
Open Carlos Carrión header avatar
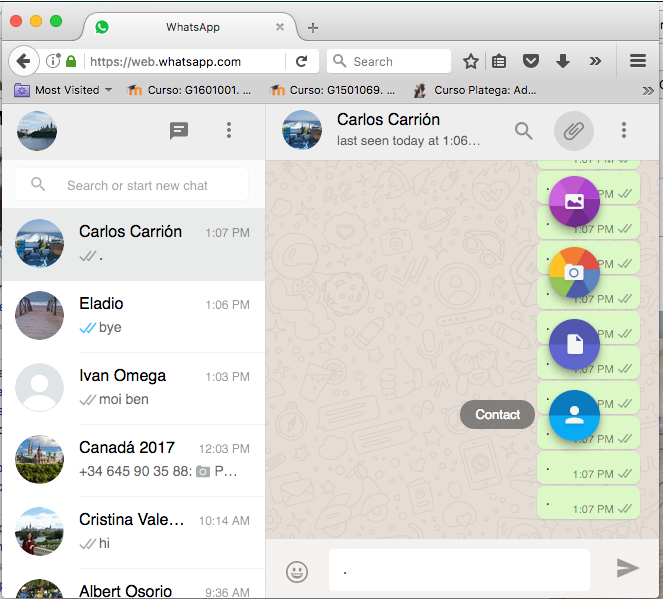pyautogui.click(x=301, y=130)
